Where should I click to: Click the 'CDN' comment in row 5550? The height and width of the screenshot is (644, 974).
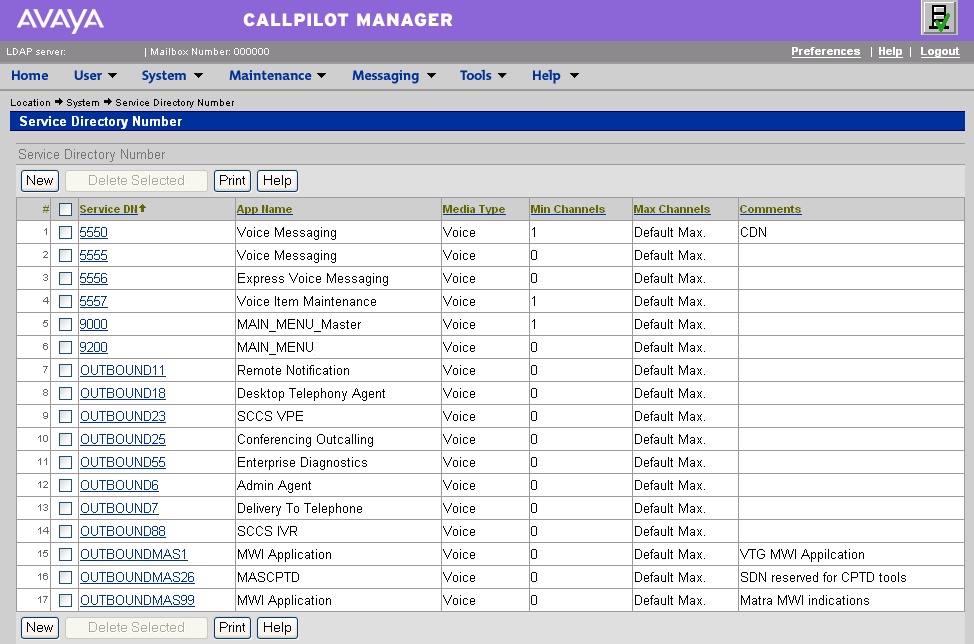(753, 233)
